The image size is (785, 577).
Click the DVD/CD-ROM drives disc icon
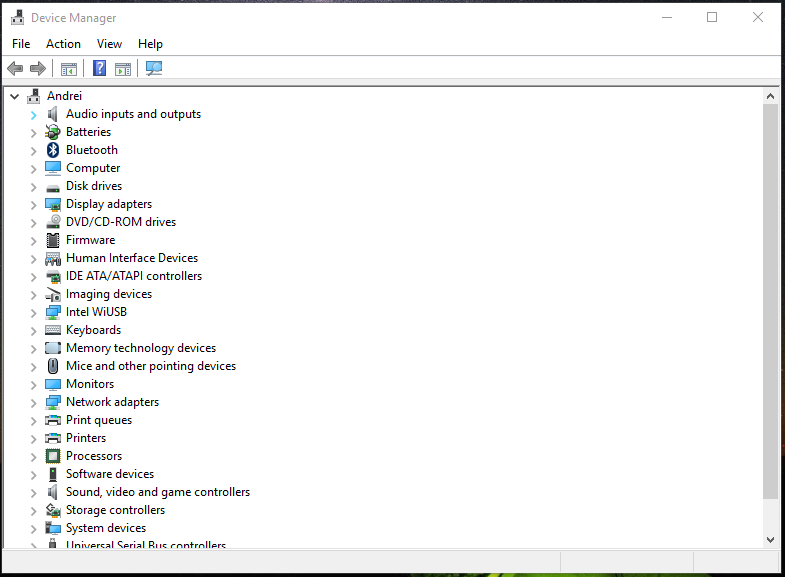53,222
